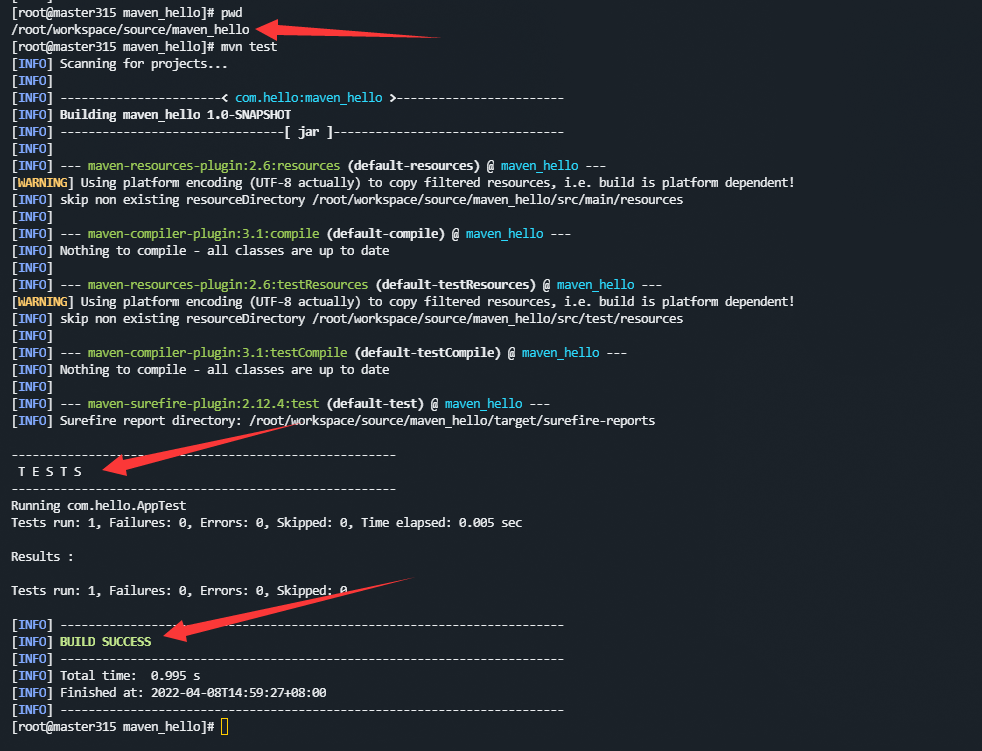Click the 'Finished at: 2022-04-08T14:59:27+08:00' timestamp
This screenshot has width=982, height=751.
pos(193,692)
